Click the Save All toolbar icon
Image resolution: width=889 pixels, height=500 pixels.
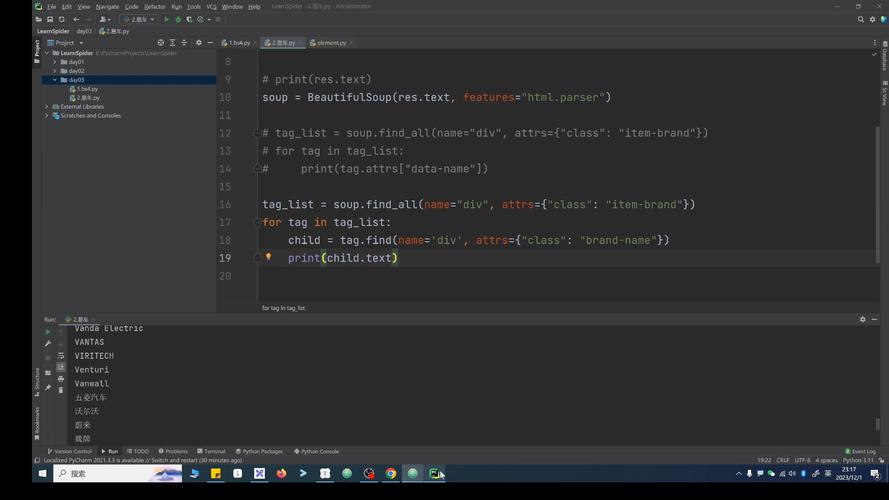(50, 19)
